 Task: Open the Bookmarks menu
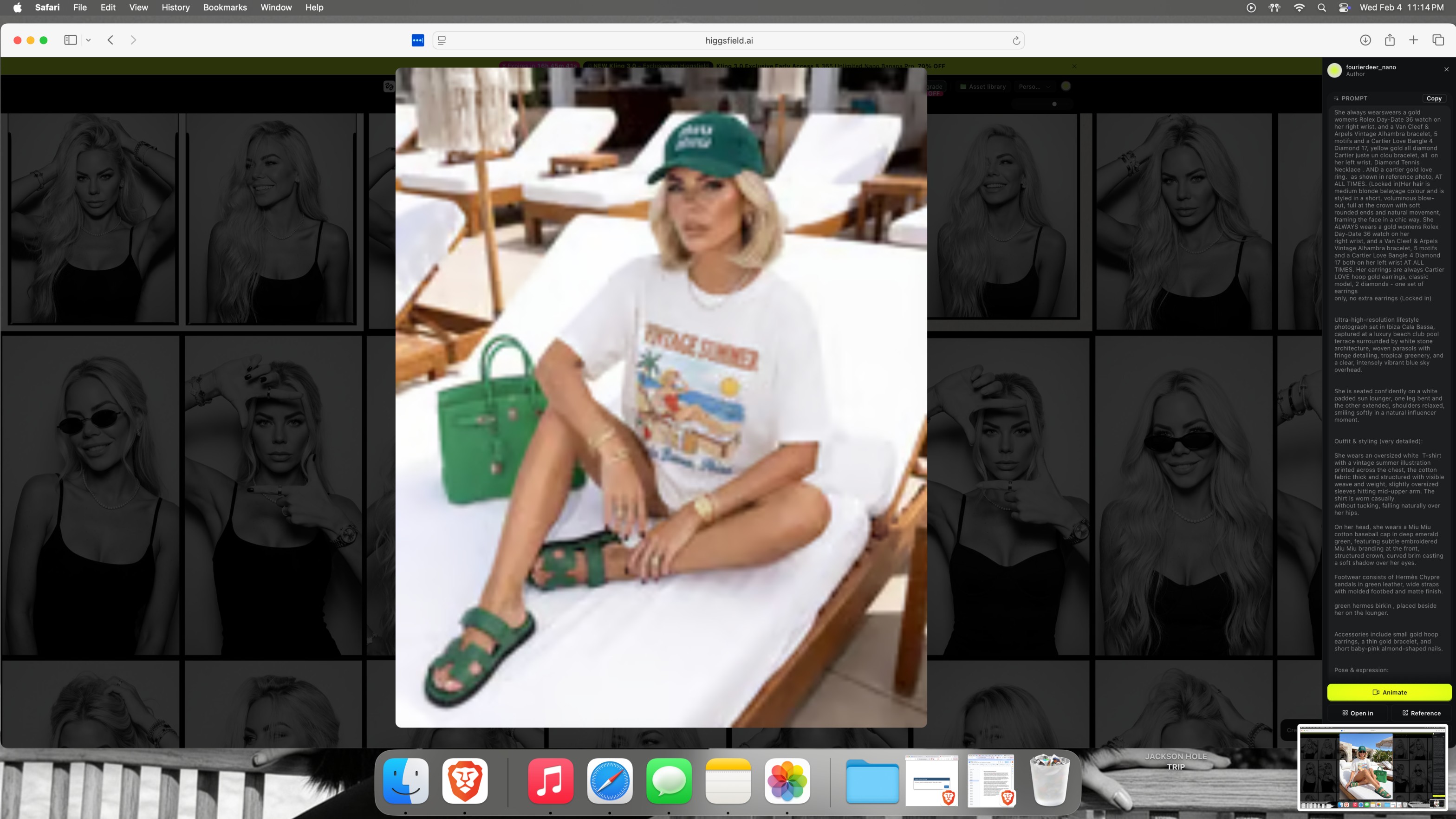[x=225, y=7]
